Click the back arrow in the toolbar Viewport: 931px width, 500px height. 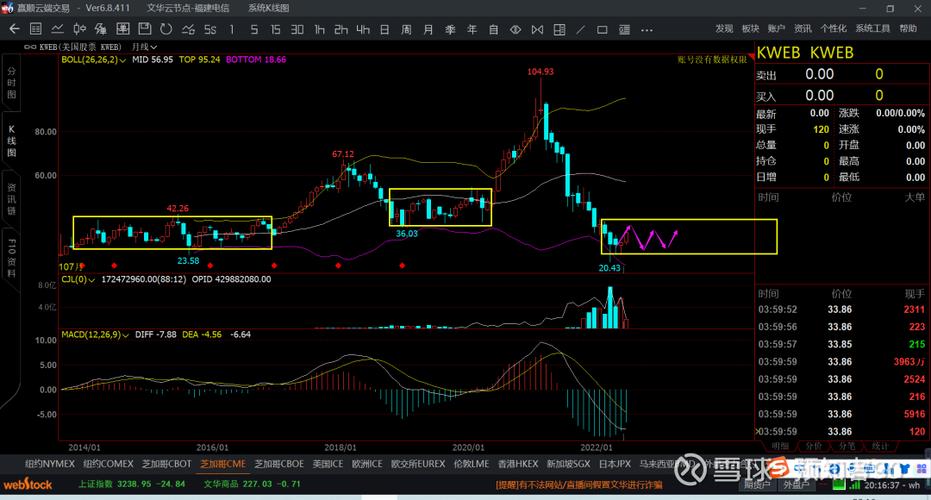(x=13, y=29)
